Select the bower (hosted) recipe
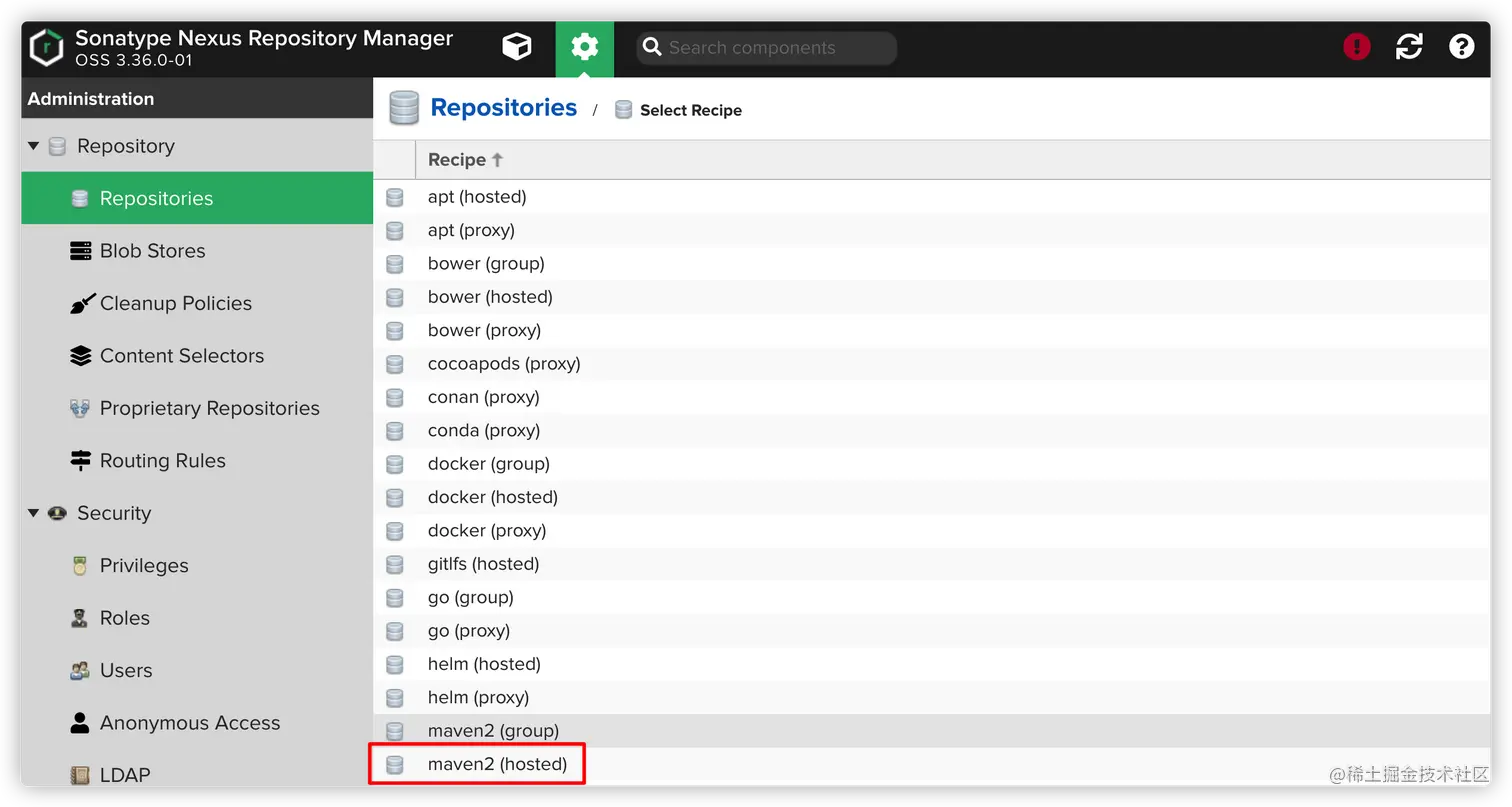This screenshot has height=807, width=1512. tap(932, 297)
